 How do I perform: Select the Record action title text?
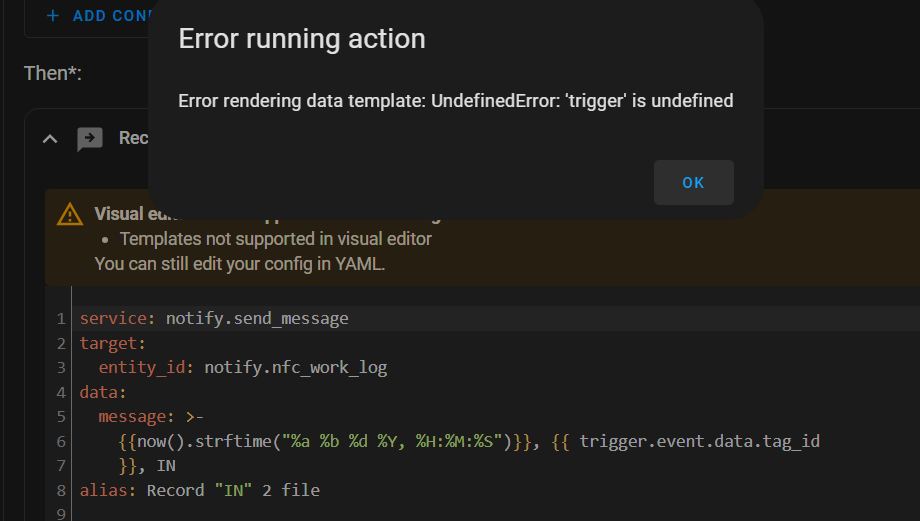[x=133, y=138]
